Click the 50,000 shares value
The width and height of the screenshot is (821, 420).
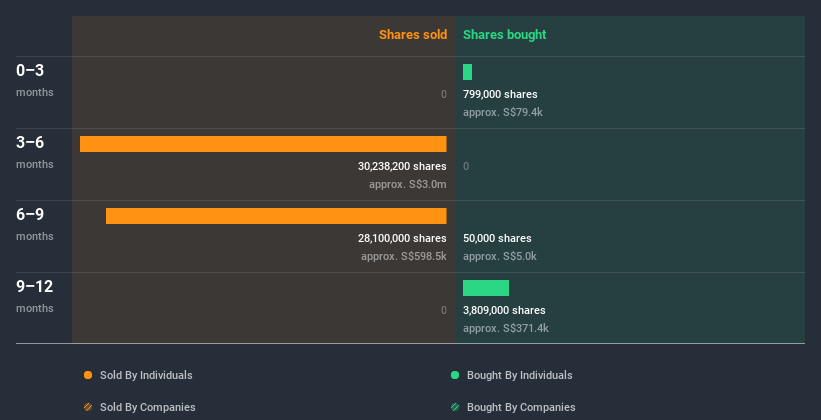[497, 238]
